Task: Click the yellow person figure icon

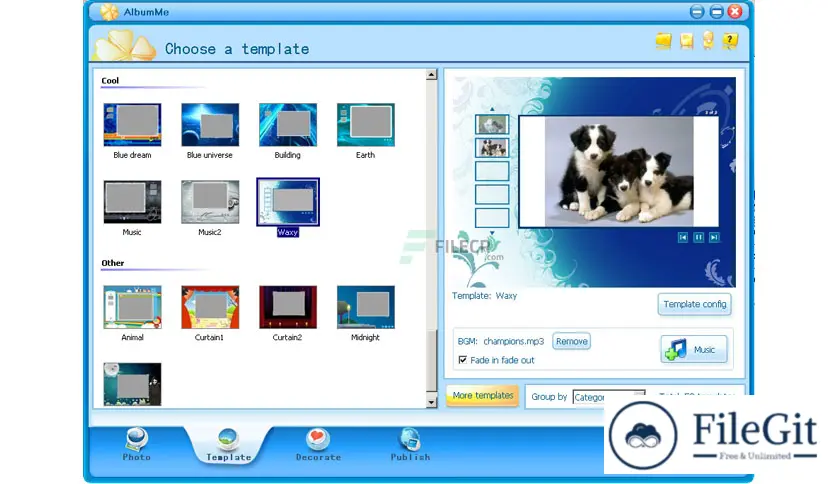Action: 708,41
